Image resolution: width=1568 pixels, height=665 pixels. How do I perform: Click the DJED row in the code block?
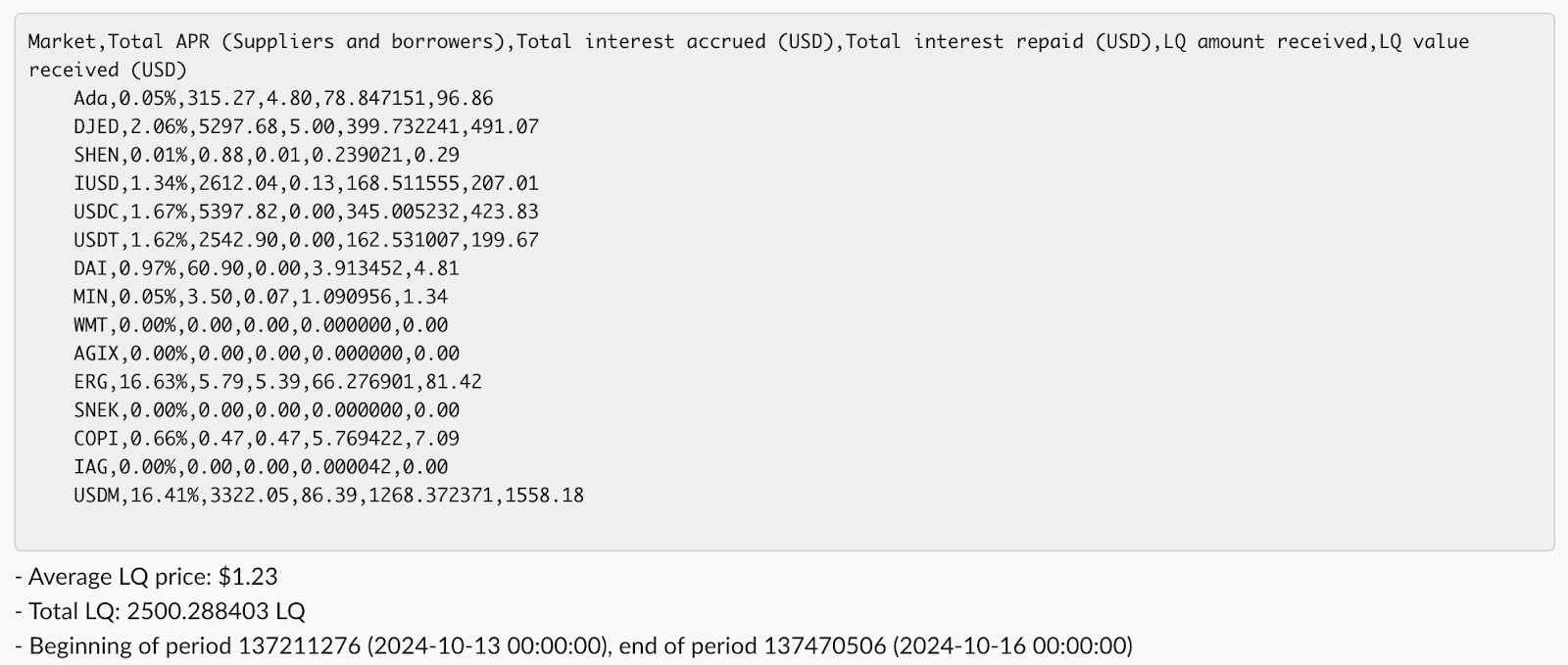306,126
